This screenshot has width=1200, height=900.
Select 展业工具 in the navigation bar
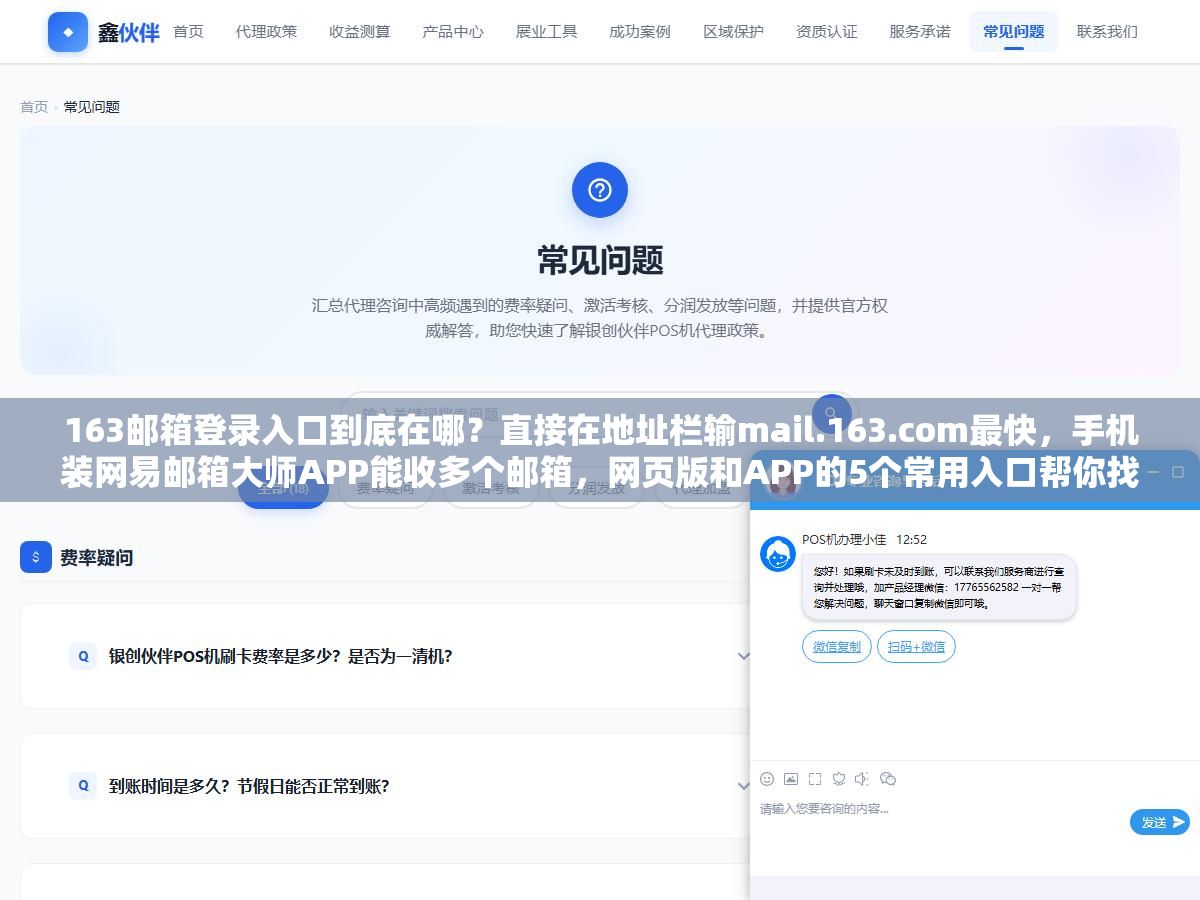pos(546,32)
